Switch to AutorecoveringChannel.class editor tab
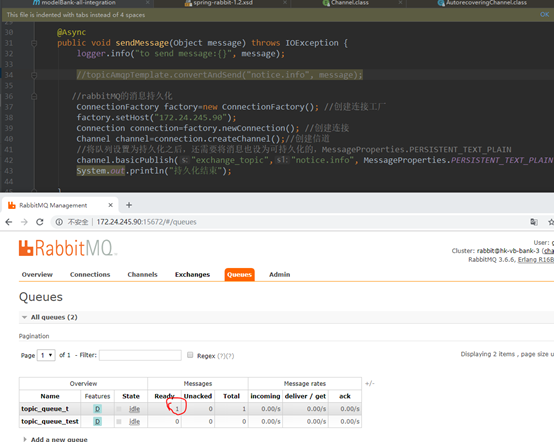Image resolution: width=554 pixels, height=442 pixels. (486, 3)
